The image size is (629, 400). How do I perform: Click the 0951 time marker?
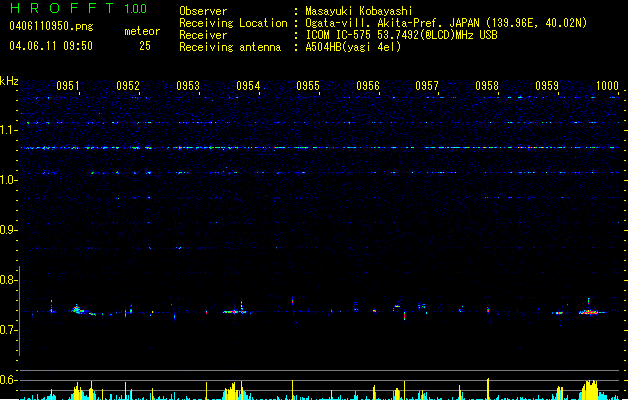pos(68,86)
